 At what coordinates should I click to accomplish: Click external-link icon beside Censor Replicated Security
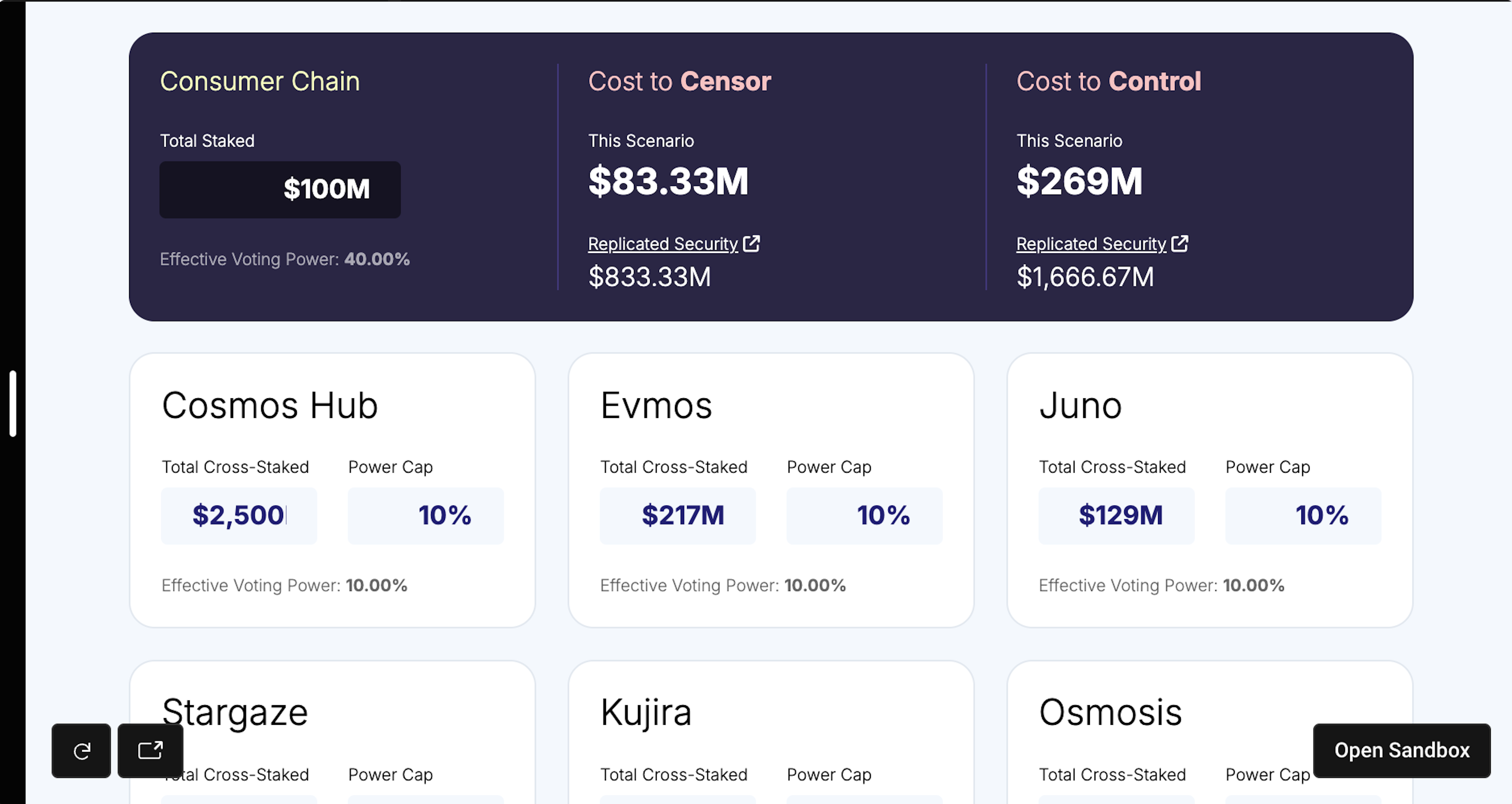tap(752, 243)
